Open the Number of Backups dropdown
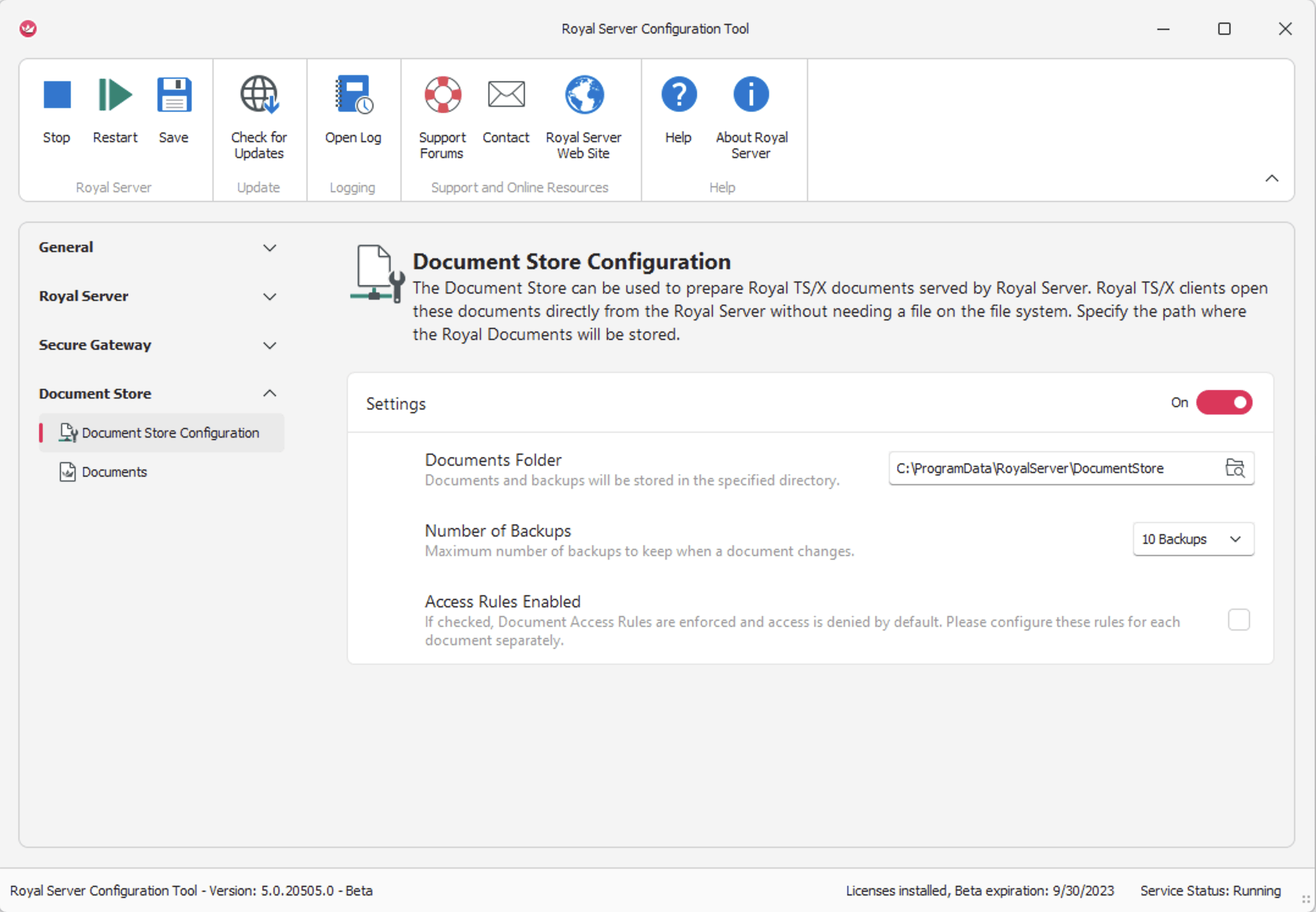 click(1193, 539)
